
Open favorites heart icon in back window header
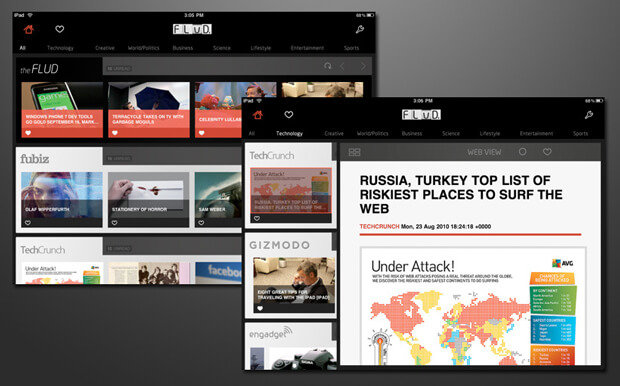coord(60,29)
